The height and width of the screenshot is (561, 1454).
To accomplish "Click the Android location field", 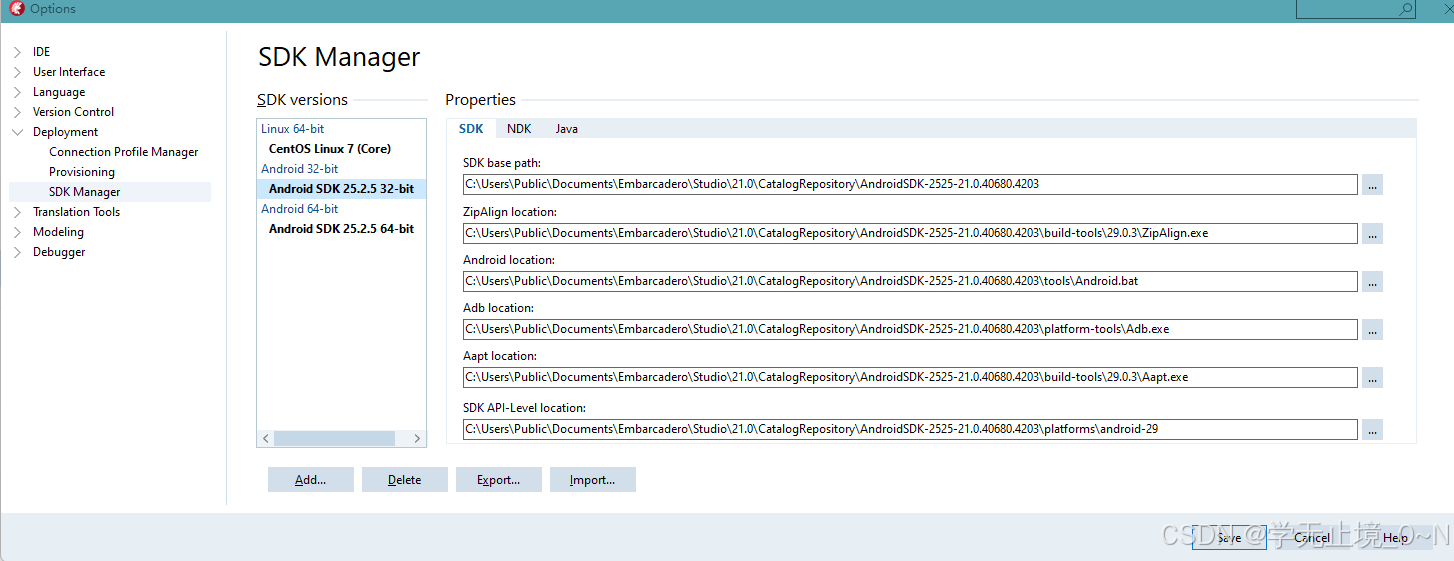I will pyautogui.click(x=910, y=281).
